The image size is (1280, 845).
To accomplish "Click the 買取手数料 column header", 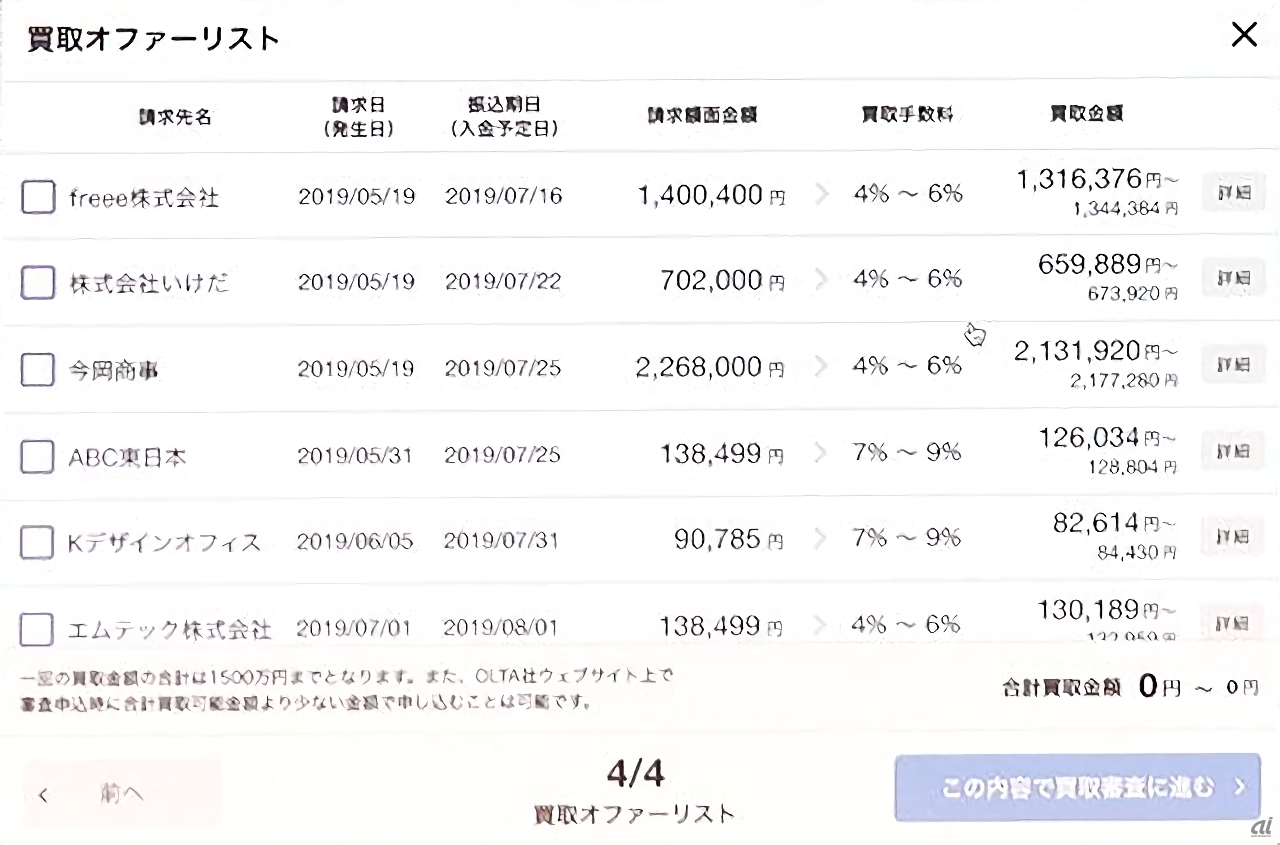I will pyautogui.click(x=907, y=114).
